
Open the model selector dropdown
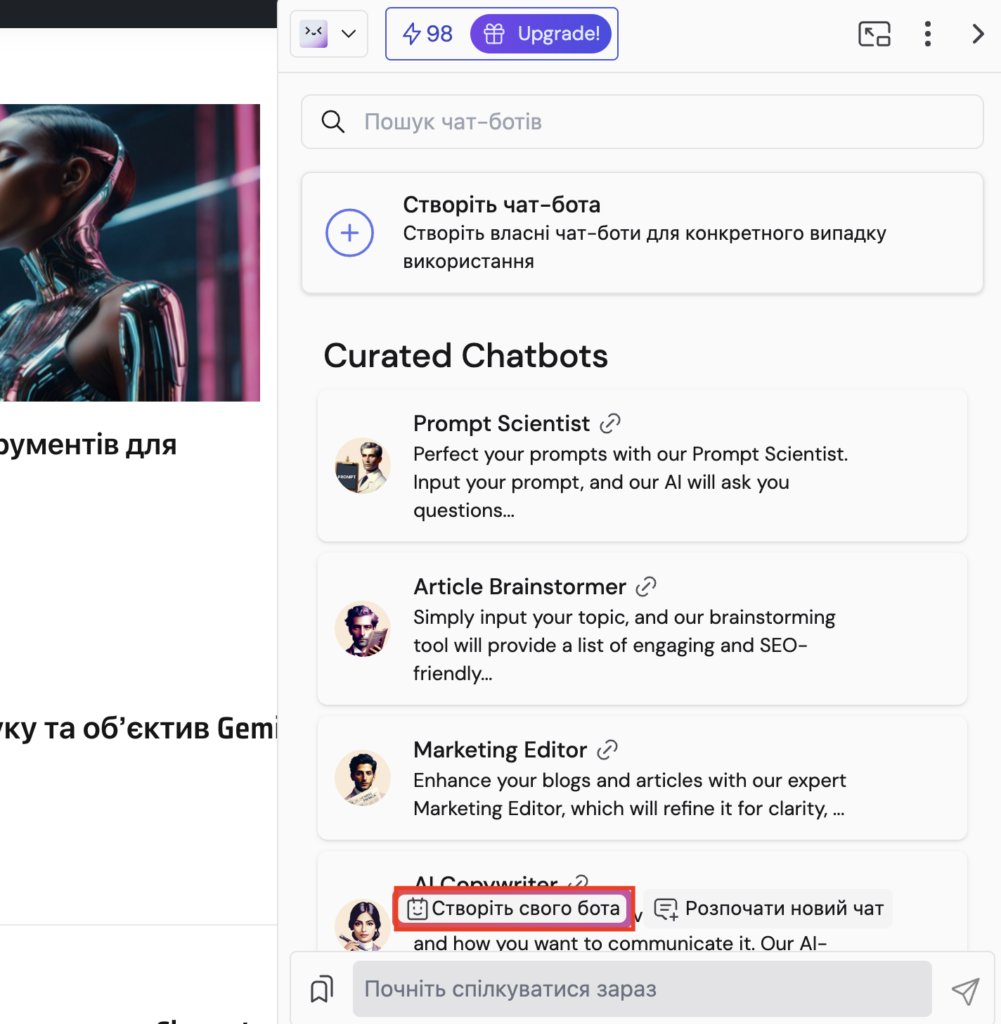click(329, 34)
